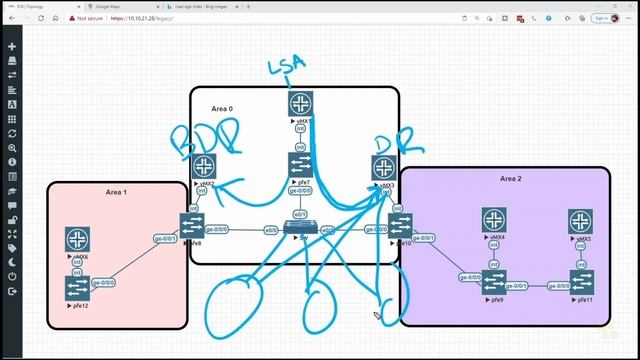640x360 pixels.
Task: Click the ge-0/0/0 label left of pfe11
Action: (559, 286)
